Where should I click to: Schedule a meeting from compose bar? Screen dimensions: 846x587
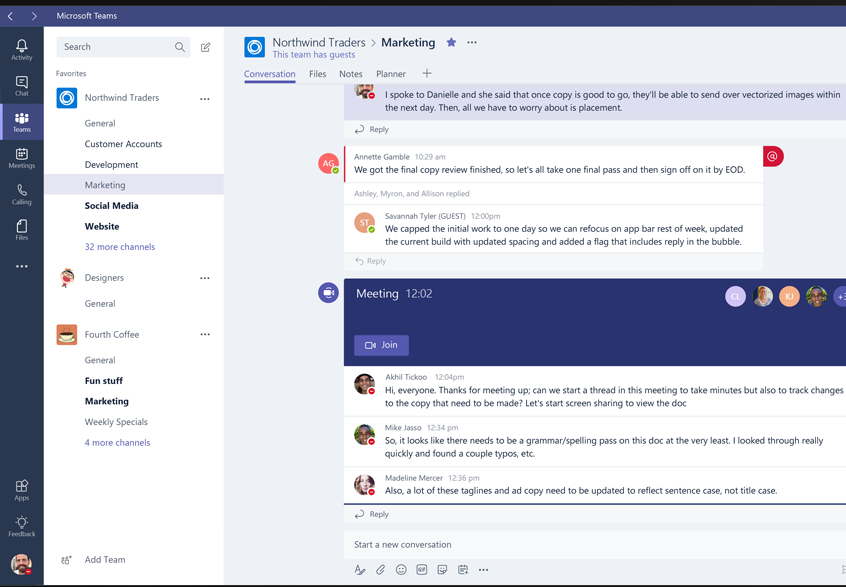pos(462,570)
